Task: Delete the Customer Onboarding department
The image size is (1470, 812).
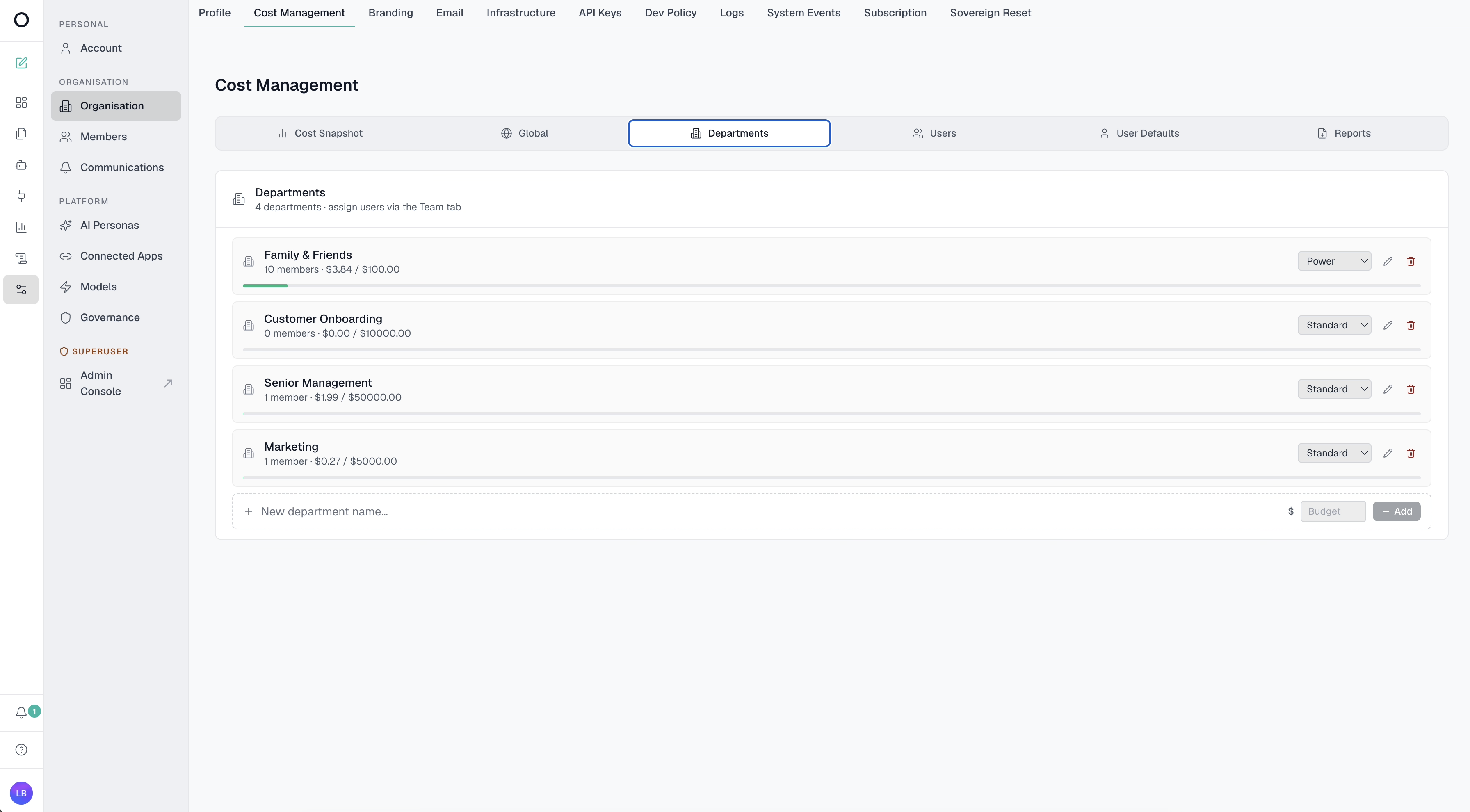Action: pos(1411,325)
